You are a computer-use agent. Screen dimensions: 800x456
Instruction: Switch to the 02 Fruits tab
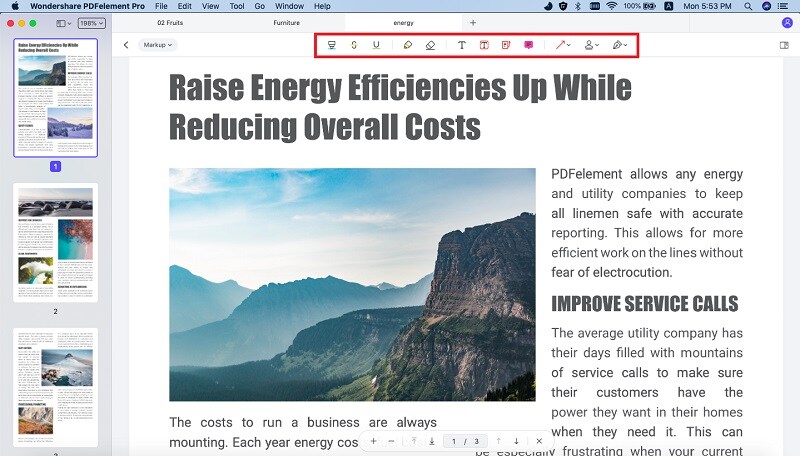tap(170, 23)
